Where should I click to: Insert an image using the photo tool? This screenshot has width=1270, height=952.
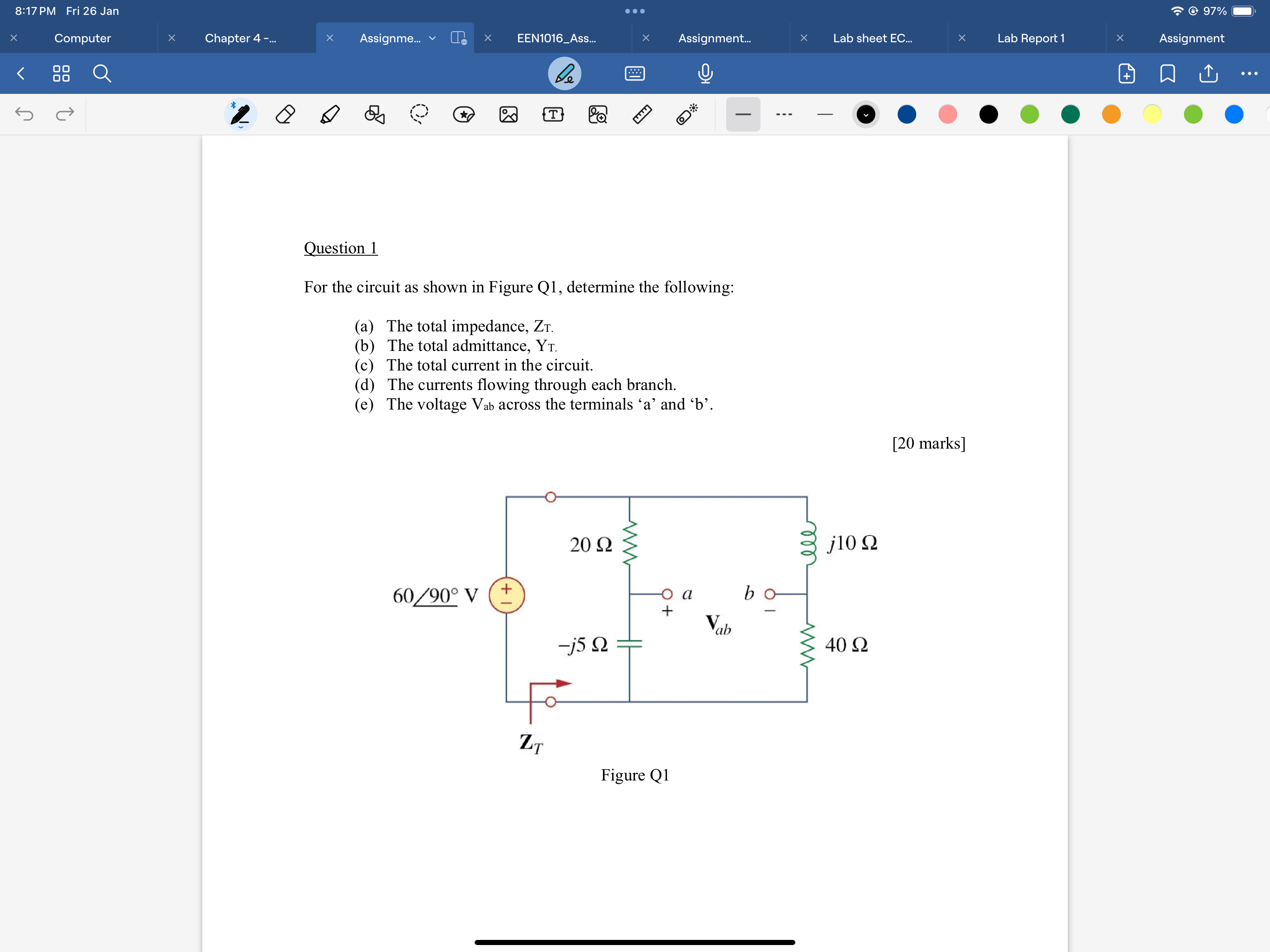pos(508,114)
